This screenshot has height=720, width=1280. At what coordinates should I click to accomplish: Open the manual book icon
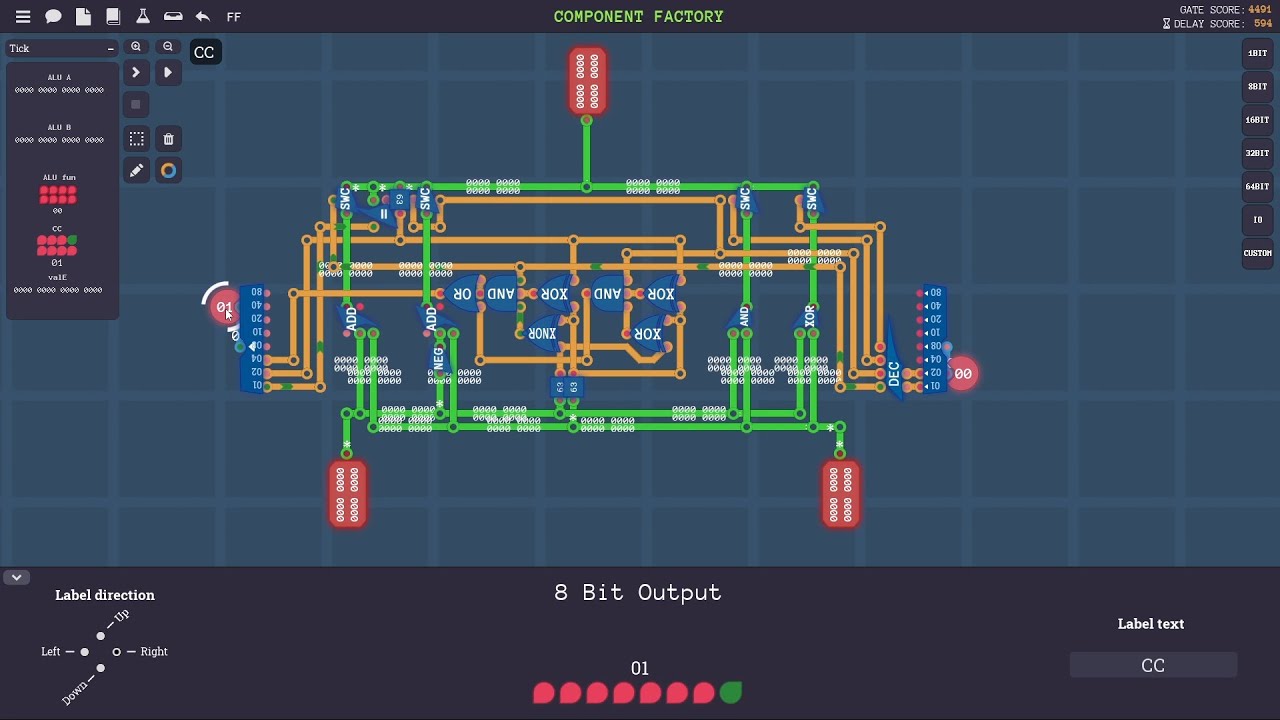[x=113, y=17]
